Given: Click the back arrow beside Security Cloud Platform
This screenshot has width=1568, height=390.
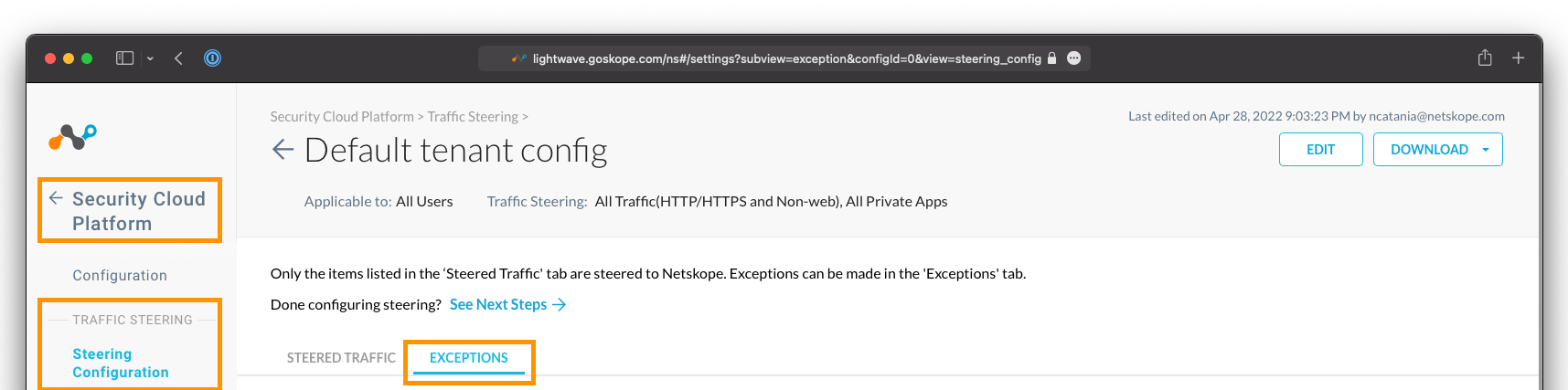Looking at the screenshot, I should (x=56, y=198).
